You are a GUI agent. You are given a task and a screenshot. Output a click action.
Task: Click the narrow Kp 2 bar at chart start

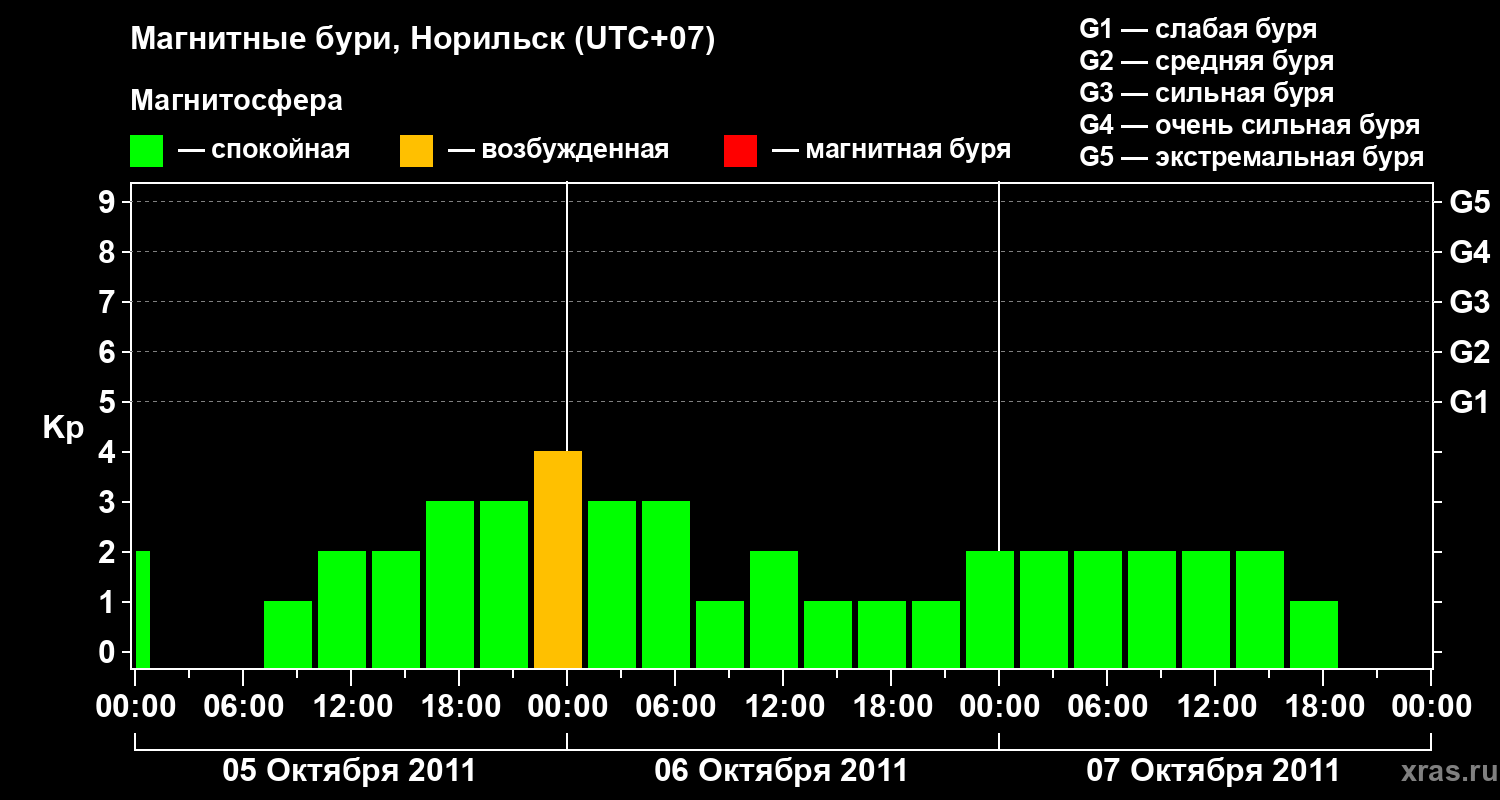click(142, 610)
